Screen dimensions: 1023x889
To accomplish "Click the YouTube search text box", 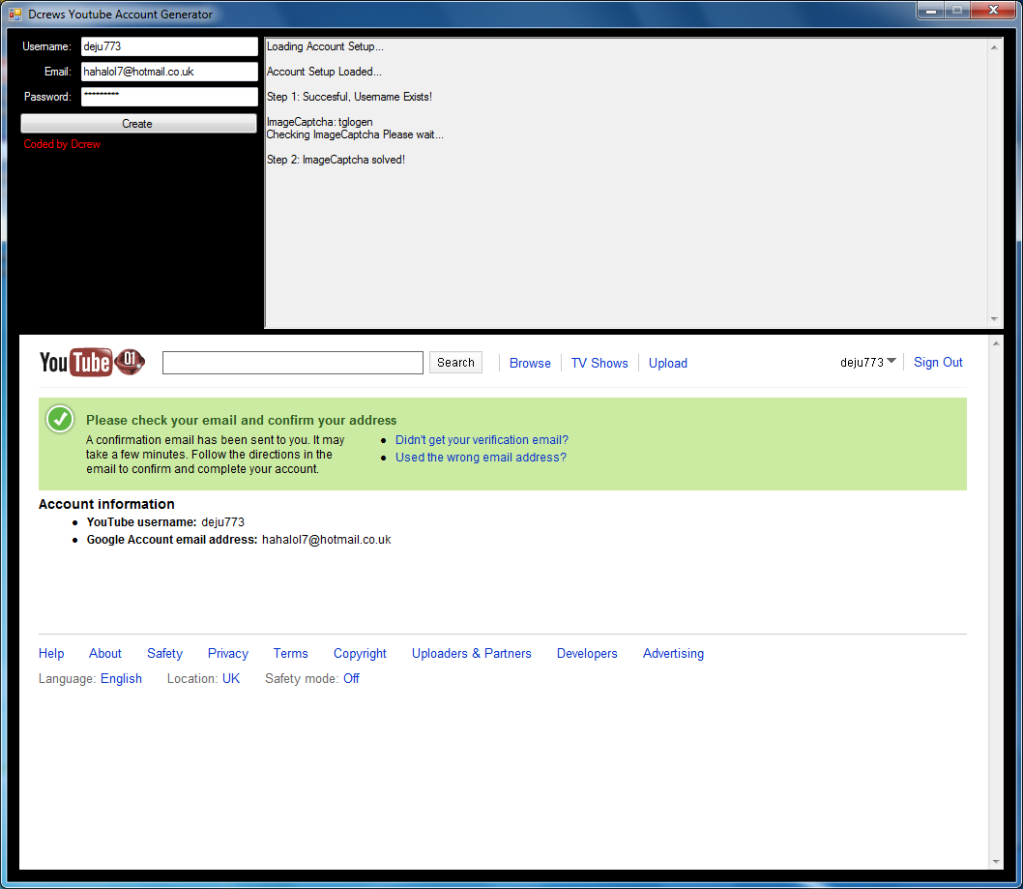I will [292, 363].
